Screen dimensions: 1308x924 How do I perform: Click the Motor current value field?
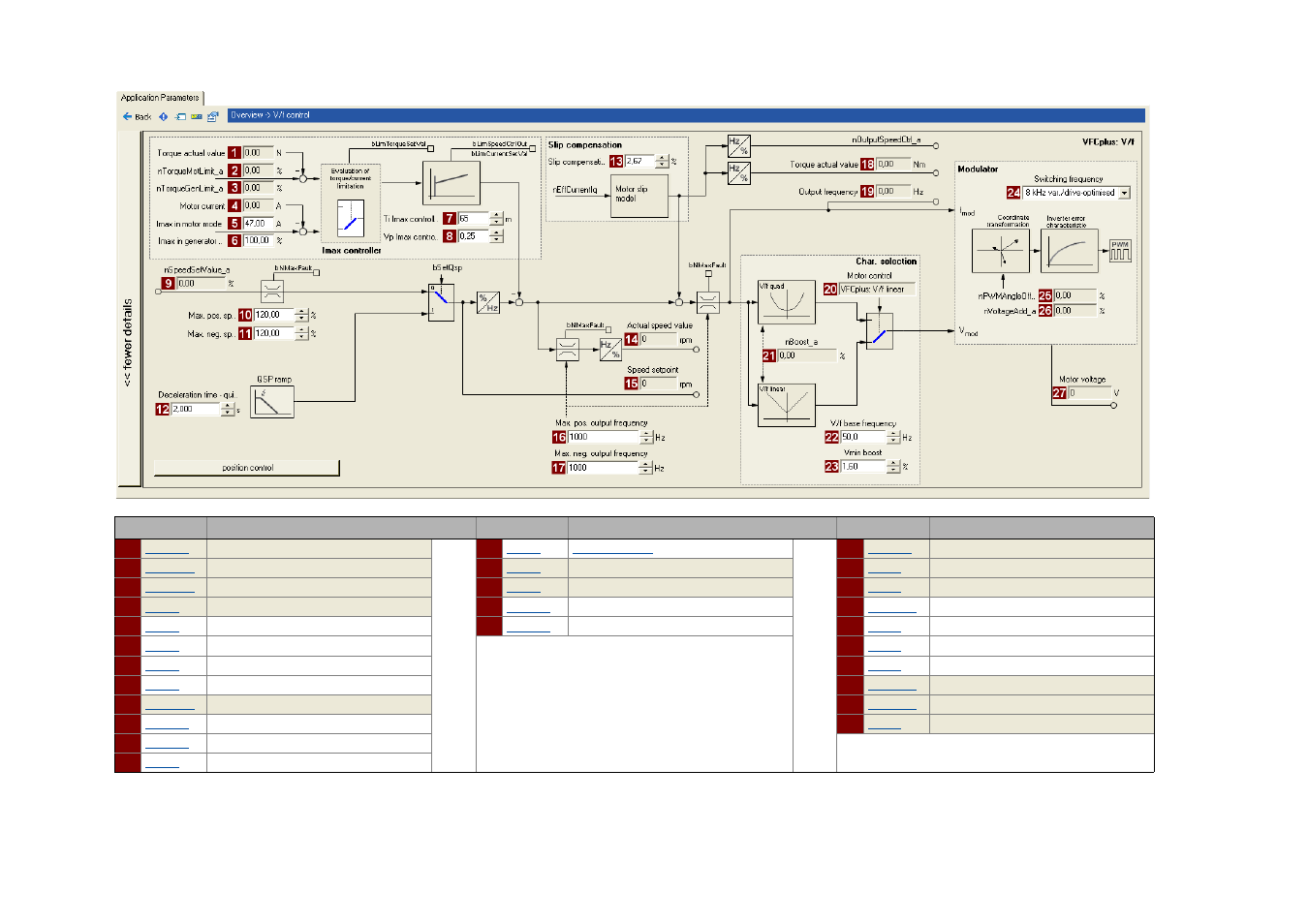point(258,206)
